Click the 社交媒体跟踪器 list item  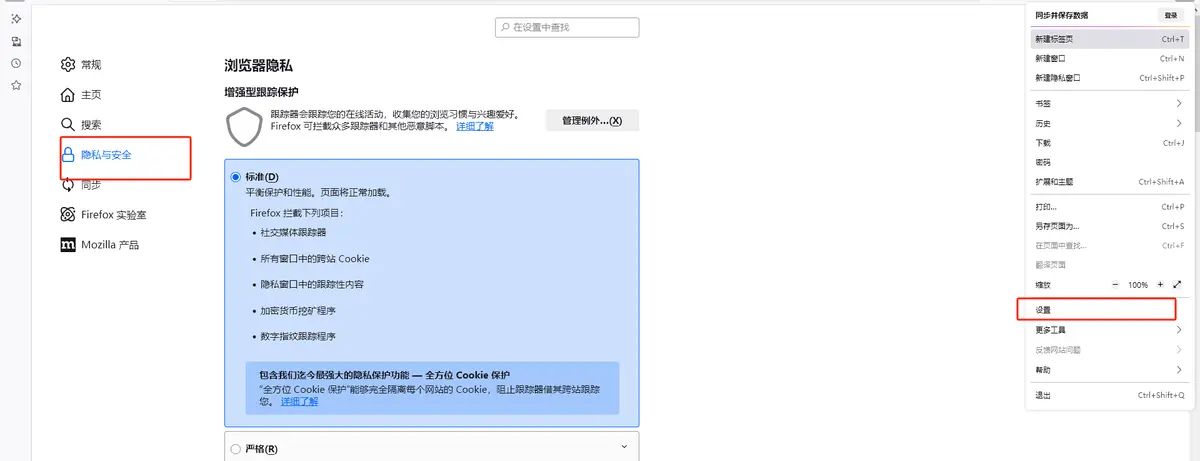click(x=293, y=232)
